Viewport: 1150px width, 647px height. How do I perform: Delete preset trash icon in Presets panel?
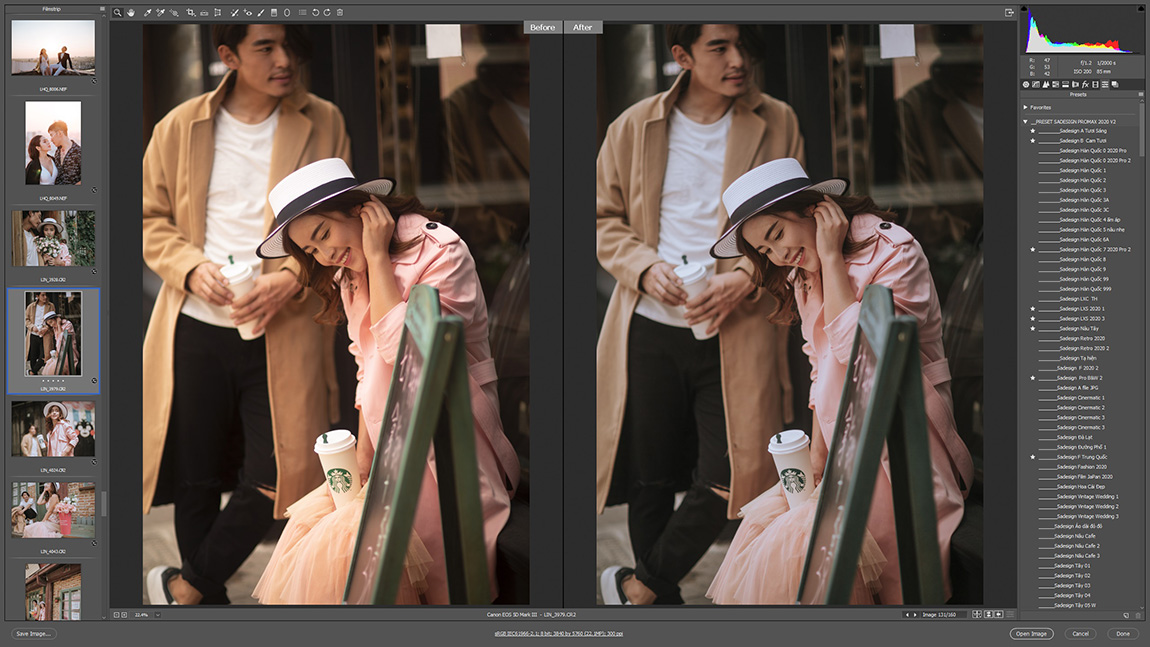pos(1138,615)
